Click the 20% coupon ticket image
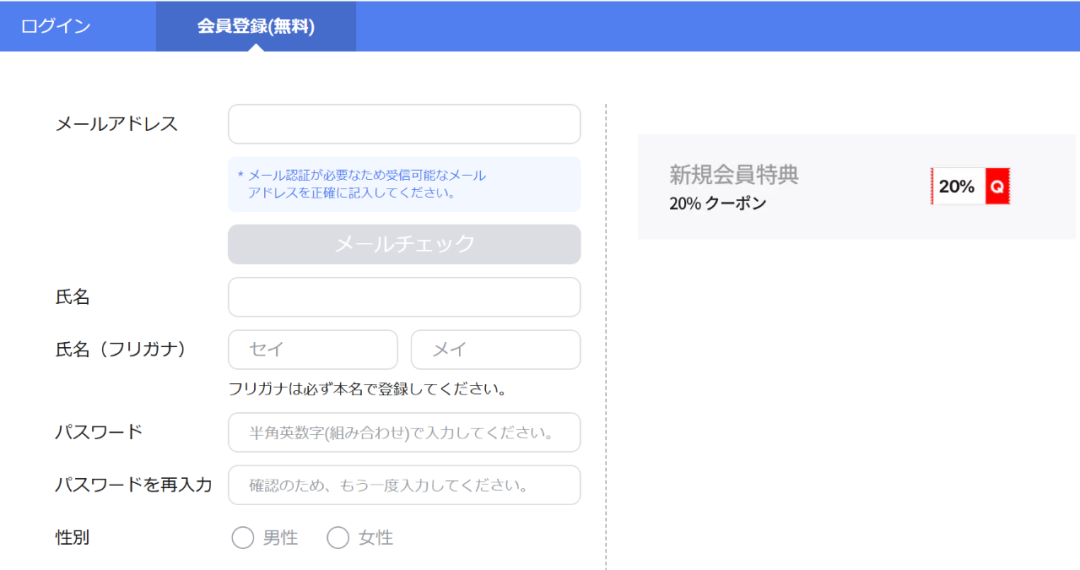The image size is (1080, 570). point(970,186)
